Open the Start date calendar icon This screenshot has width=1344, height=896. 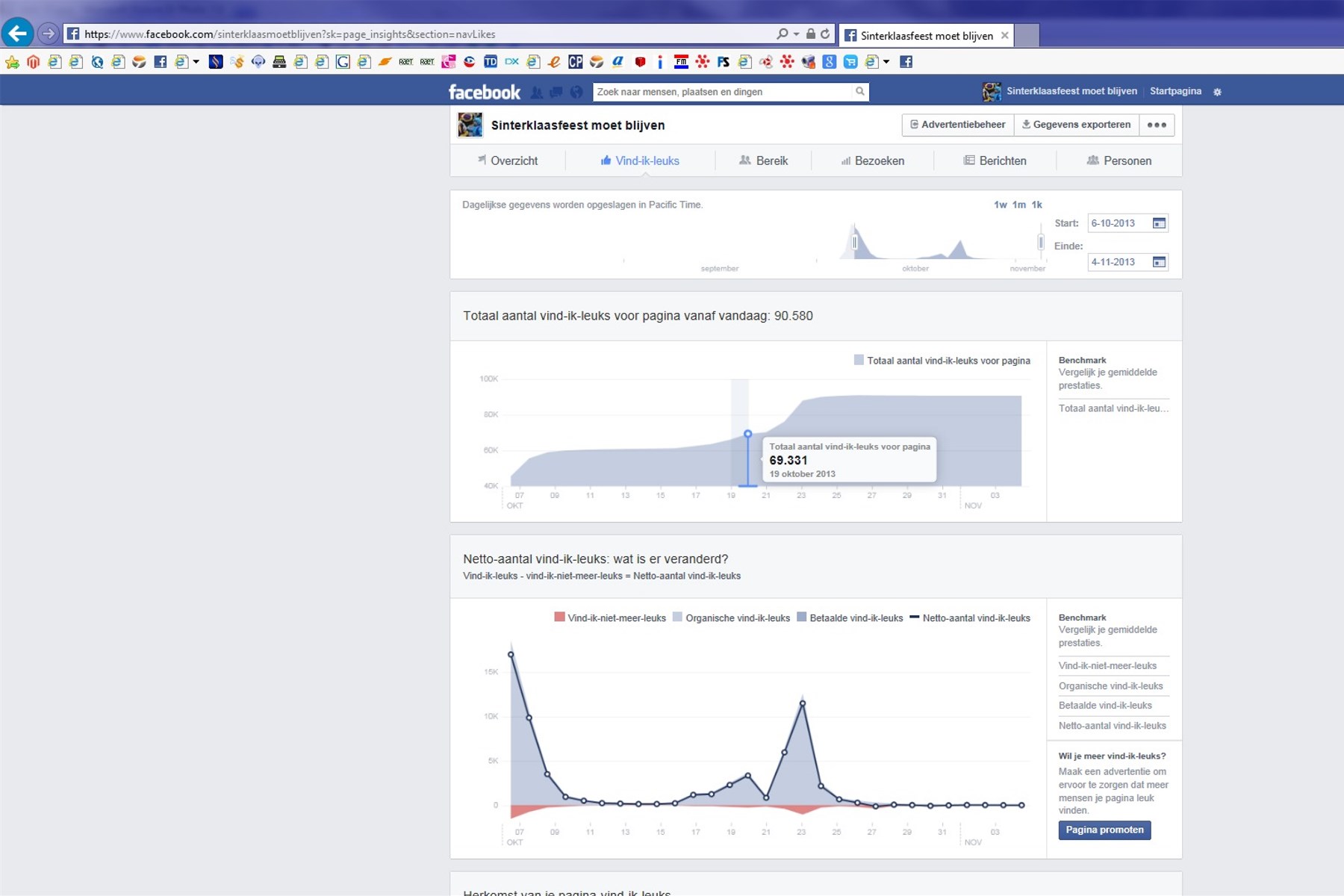[1159, 223]
